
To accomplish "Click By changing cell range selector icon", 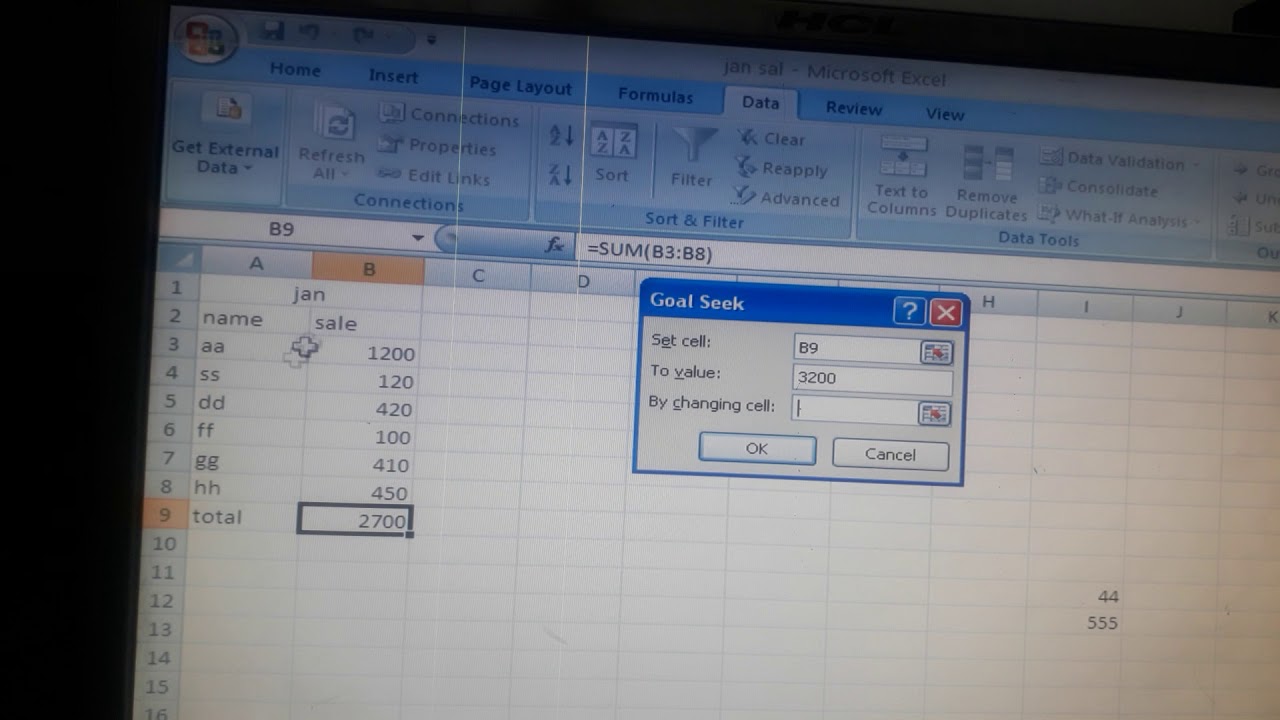I will 934,413.
